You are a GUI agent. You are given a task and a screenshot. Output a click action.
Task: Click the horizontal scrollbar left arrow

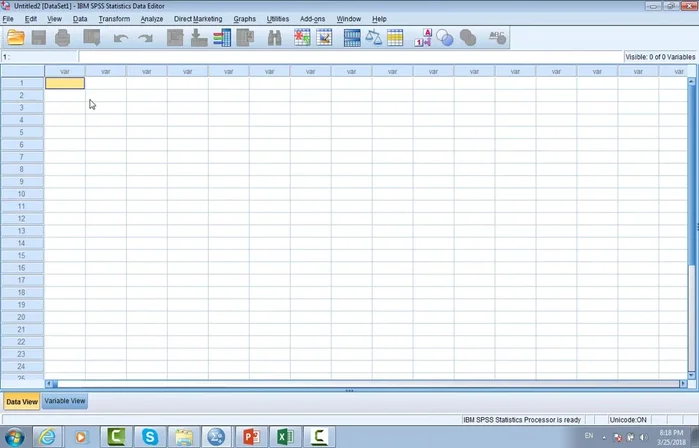[49, 383]
